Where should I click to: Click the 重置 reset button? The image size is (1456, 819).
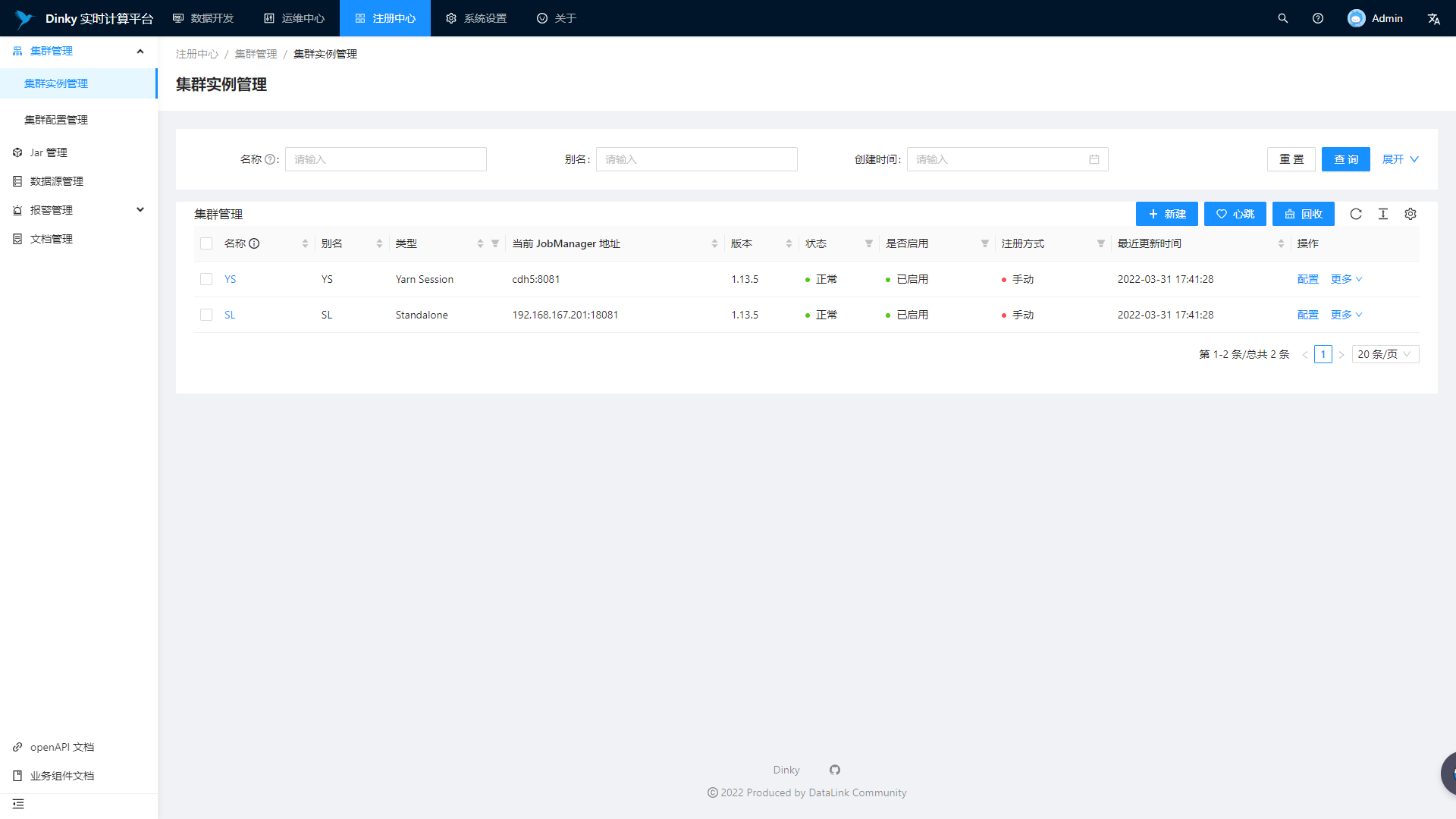coord(1291,159)
